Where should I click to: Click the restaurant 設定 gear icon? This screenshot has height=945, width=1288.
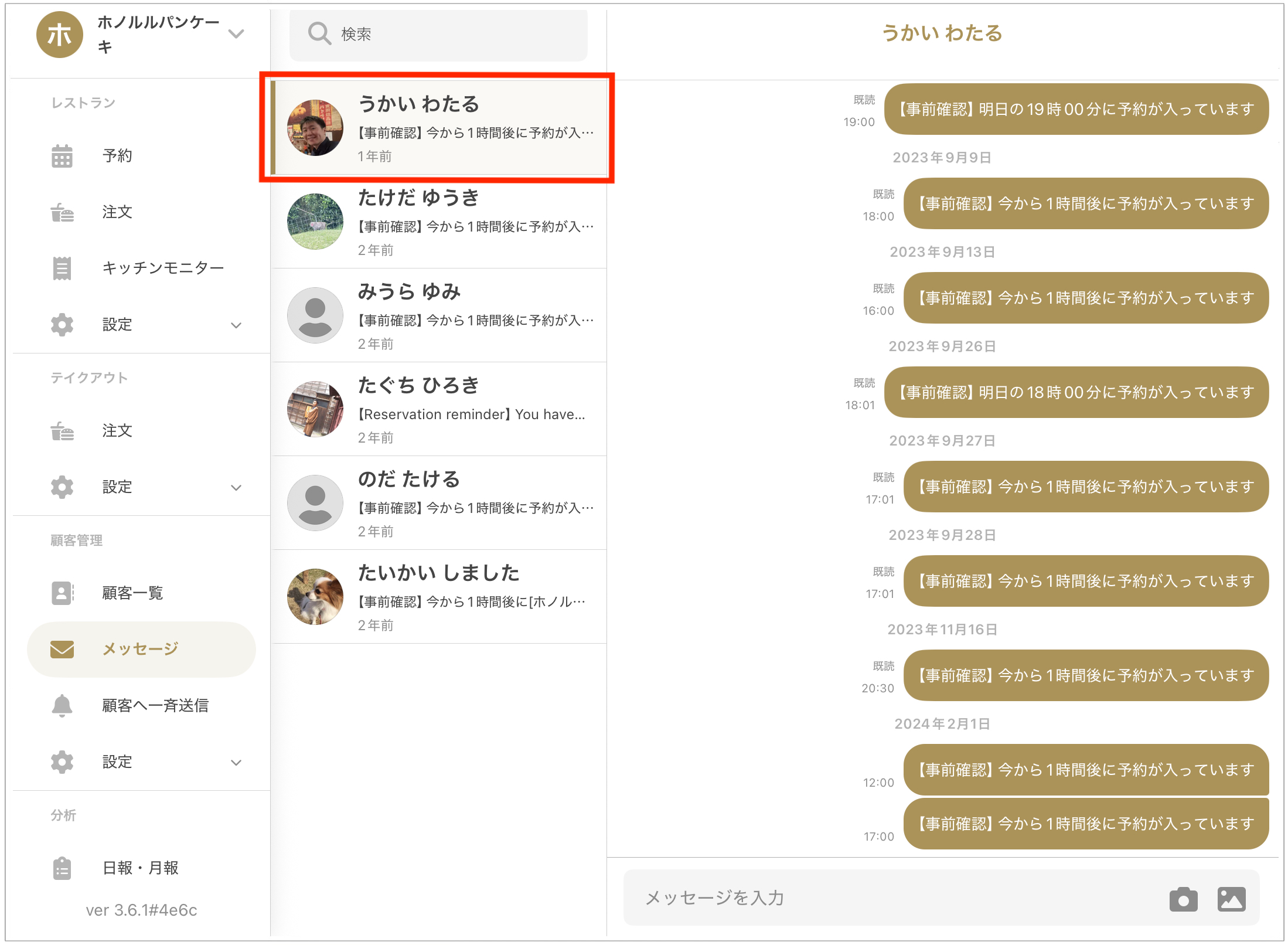coord(62,324)
